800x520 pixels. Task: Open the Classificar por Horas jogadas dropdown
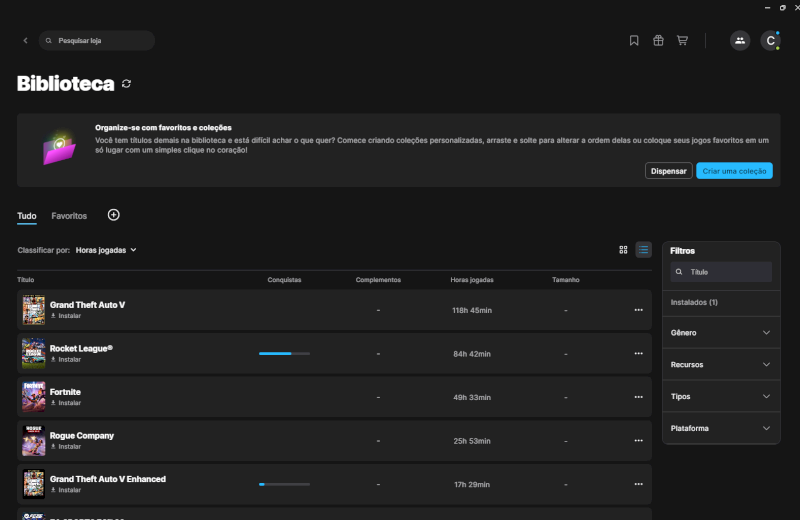(x=106, y=250)
